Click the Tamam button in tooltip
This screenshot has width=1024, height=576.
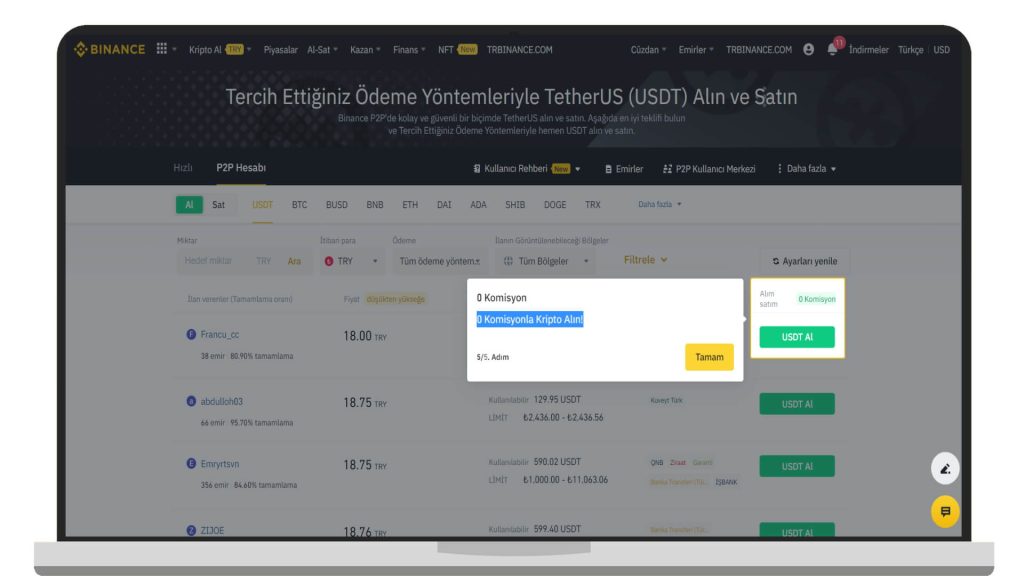coord(709,357)
